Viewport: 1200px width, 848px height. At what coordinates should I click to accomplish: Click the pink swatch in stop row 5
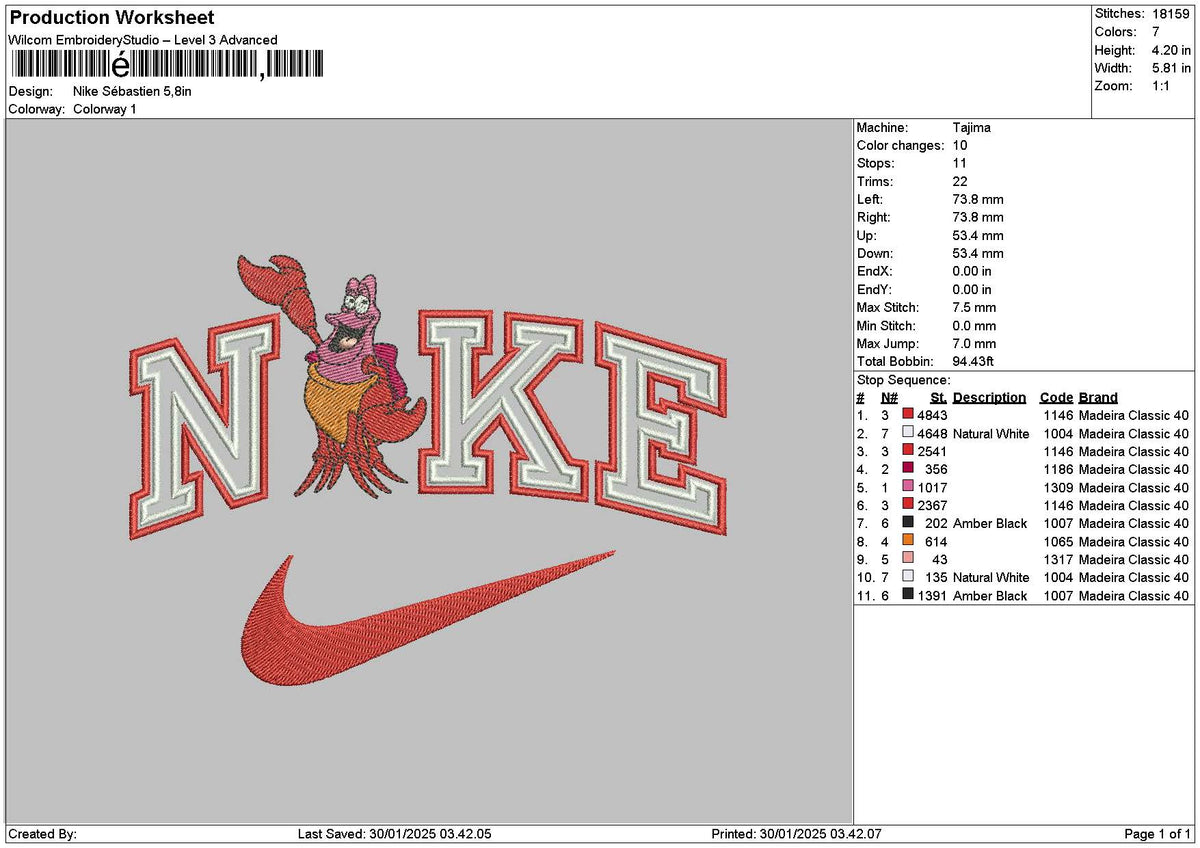tap(908, 487)
